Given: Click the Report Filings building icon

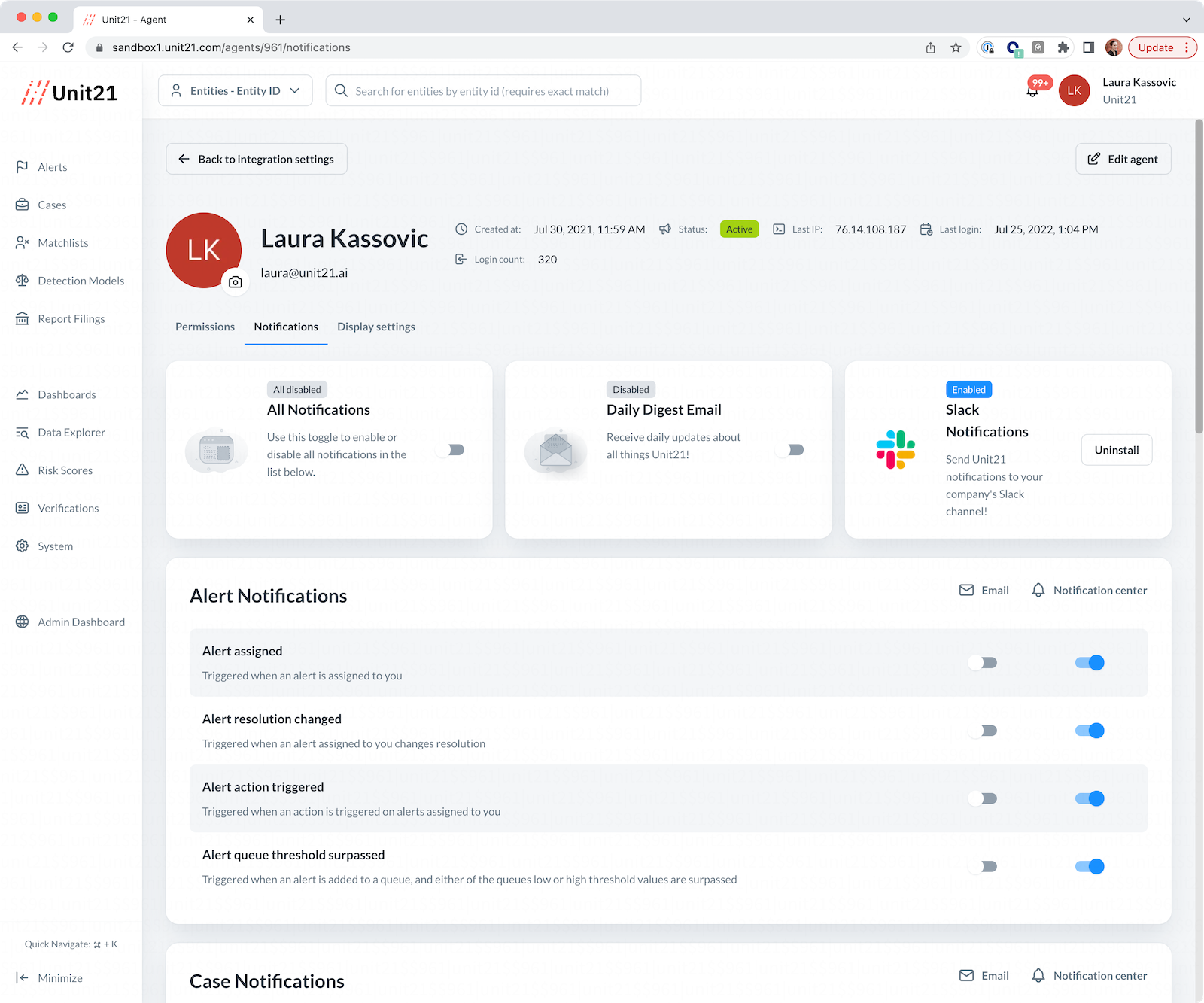Looking at the screenshot, I should pyautogui.click(x=23, y=318).
